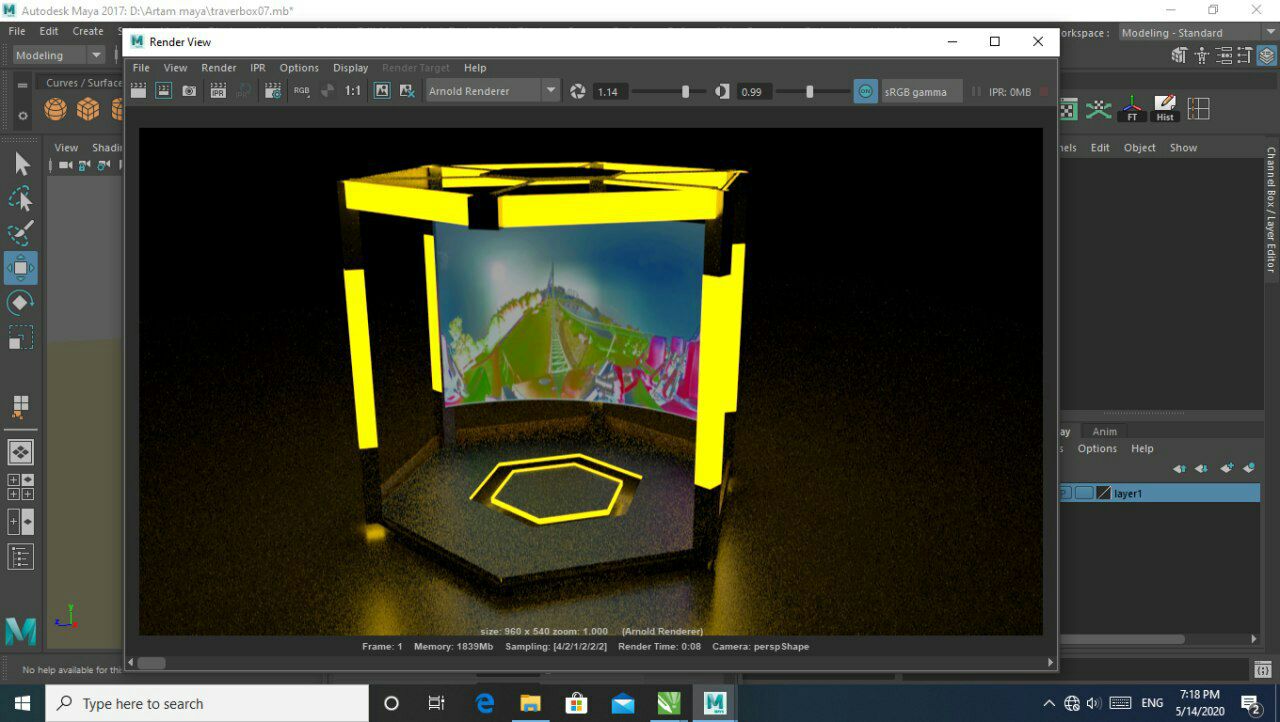Switch to single perspective view layout

[x=21, y=452]
